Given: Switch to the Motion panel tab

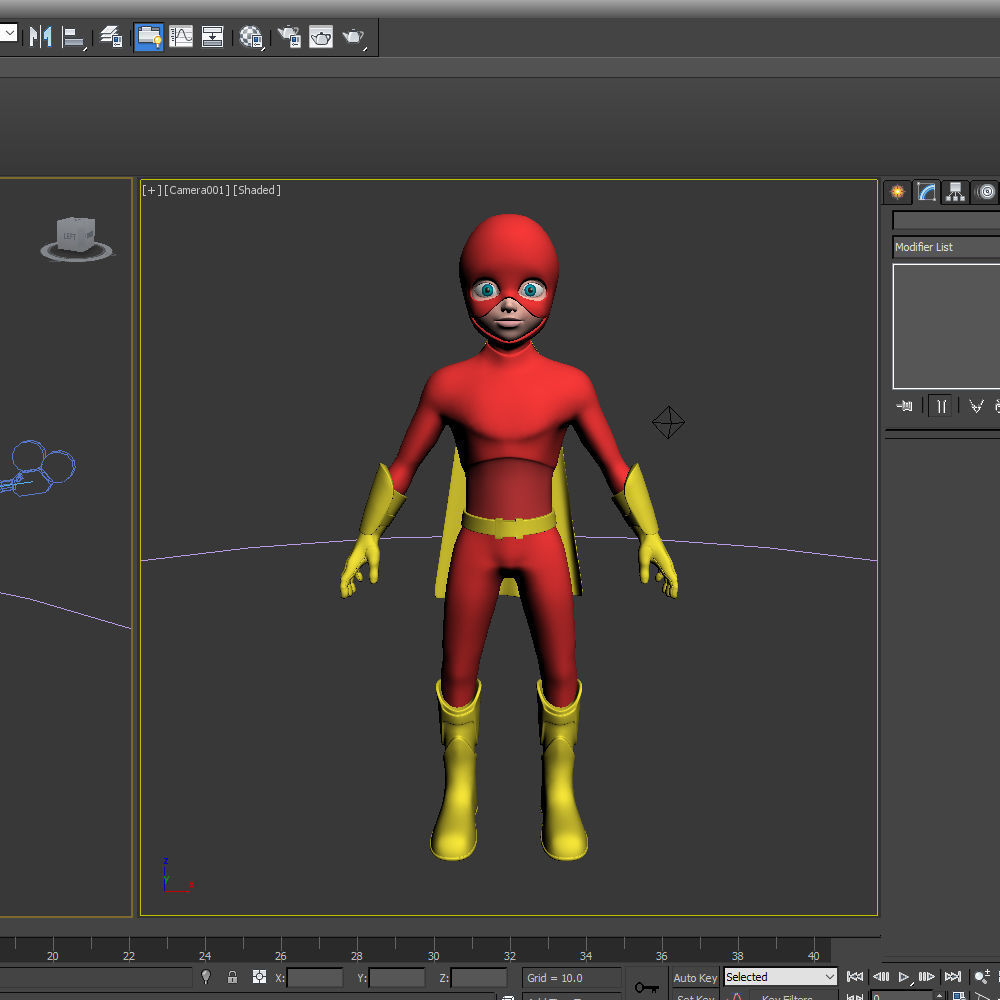Looking at the screenshot, I should click(x=985, y=192).
